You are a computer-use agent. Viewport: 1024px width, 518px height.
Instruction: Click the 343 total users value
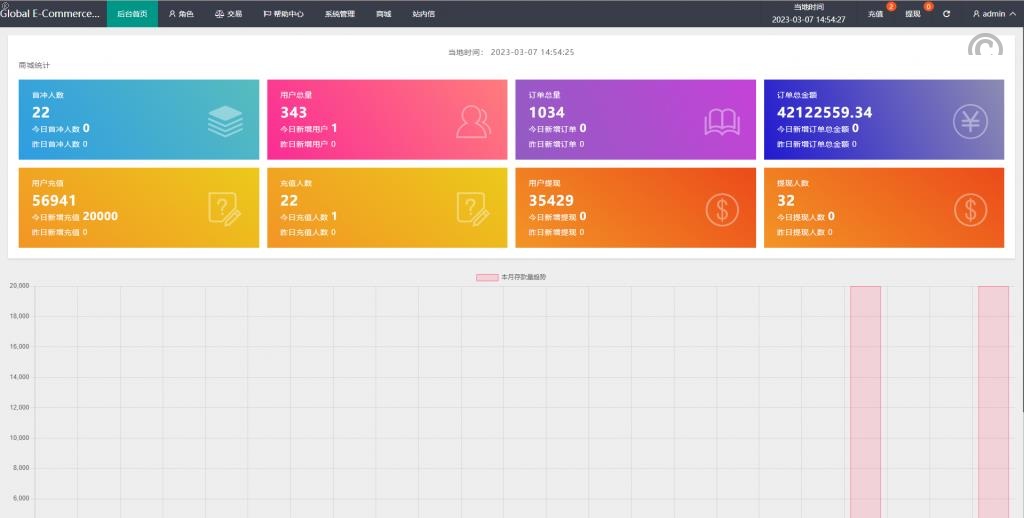pos(294,112)
